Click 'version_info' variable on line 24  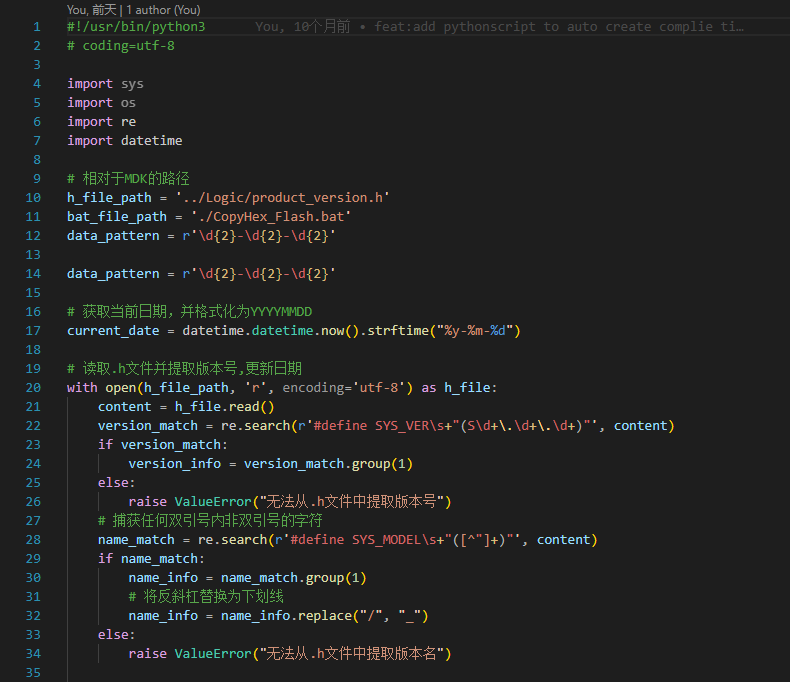click(x=174, y=463)
